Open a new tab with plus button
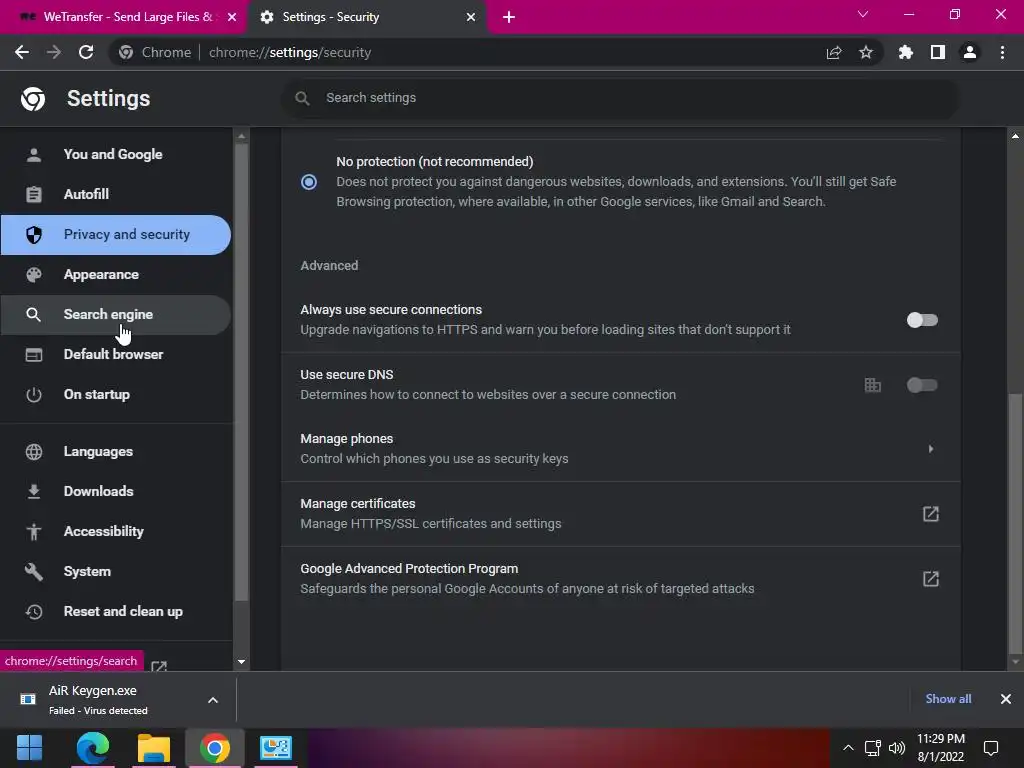 [509, 17]
